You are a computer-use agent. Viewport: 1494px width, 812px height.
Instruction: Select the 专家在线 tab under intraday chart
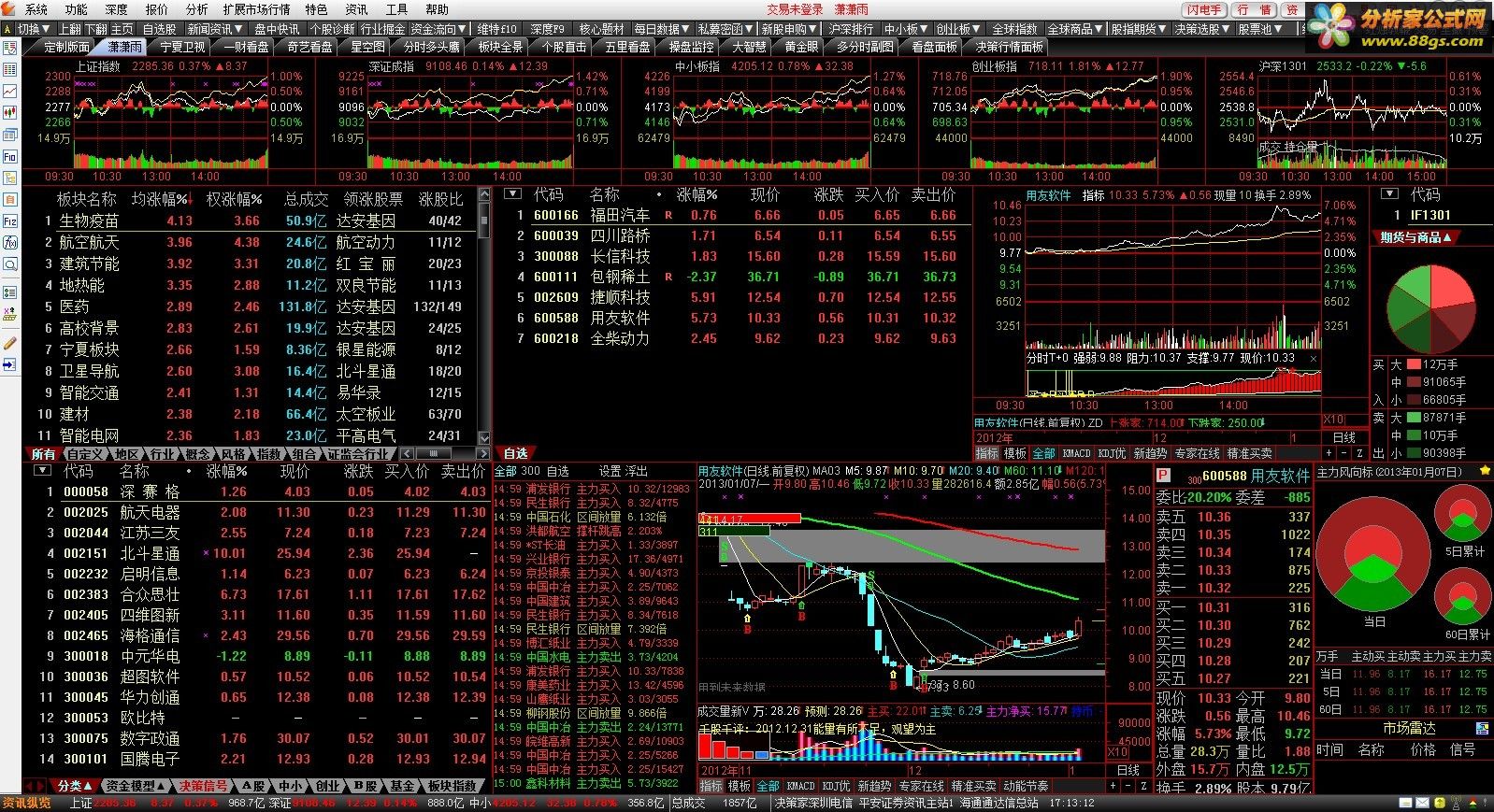coord(1197,453)
